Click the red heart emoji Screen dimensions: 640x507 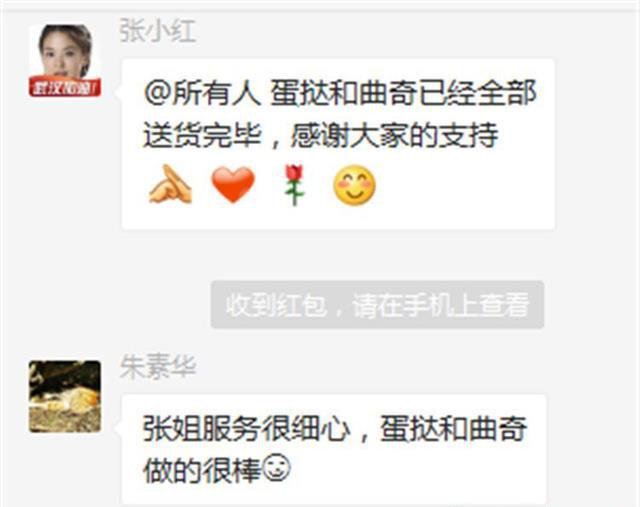click(233, 185)
